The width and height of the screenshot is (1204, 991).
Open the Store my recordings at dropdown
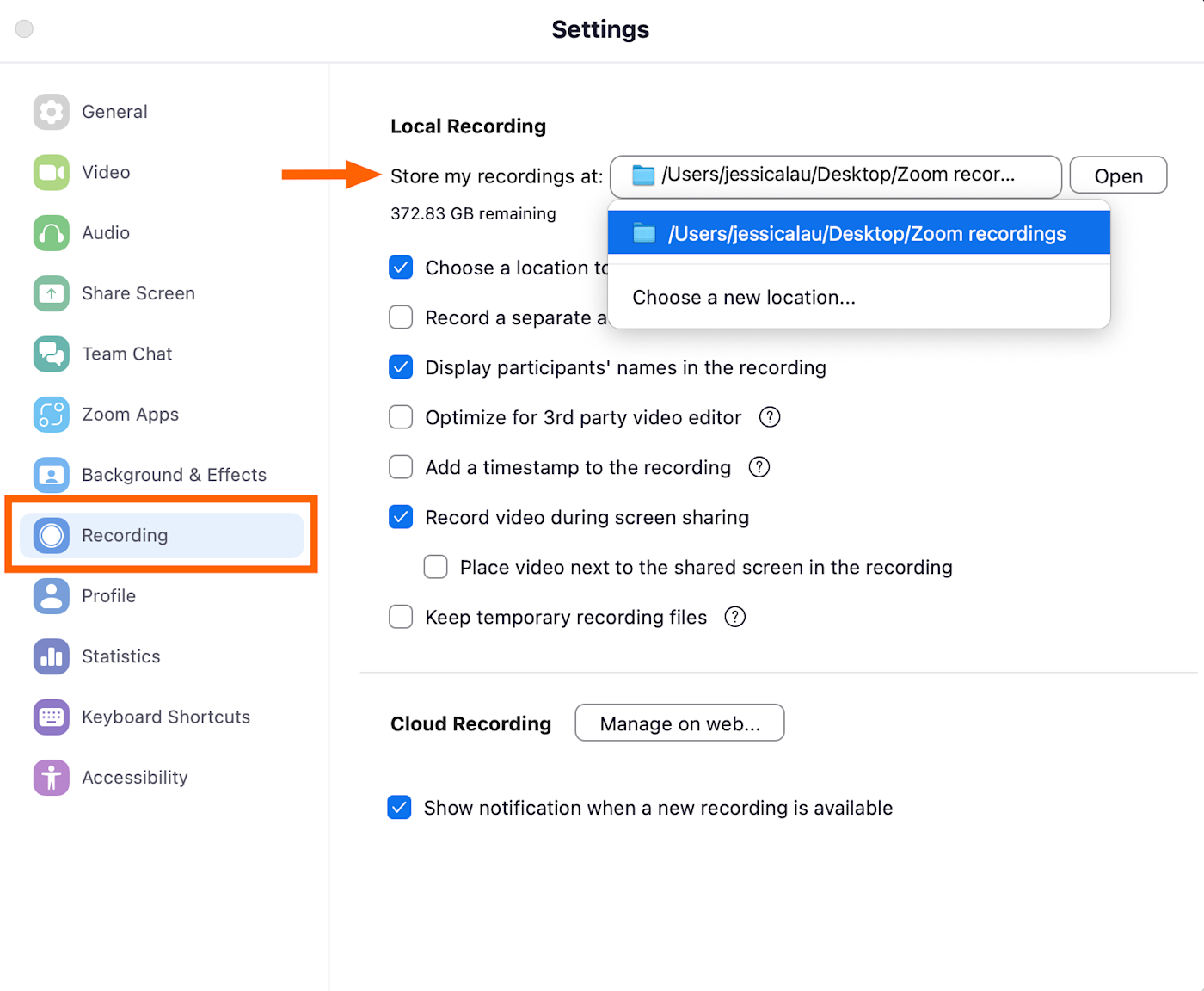click(836, 176)
